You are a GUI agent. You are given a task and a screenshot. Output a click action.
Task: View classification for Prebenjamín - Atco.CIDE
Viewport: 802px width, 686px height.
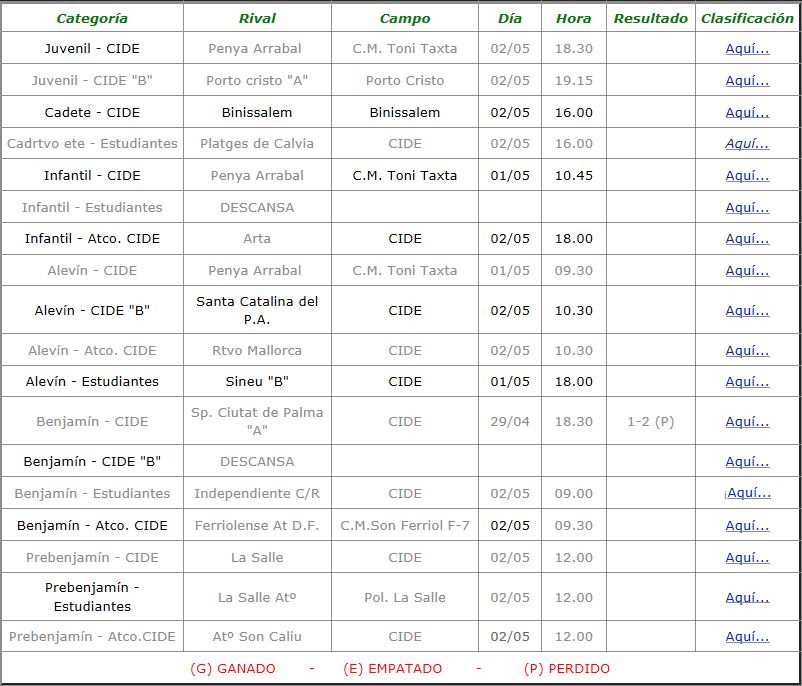coord(747,636)
